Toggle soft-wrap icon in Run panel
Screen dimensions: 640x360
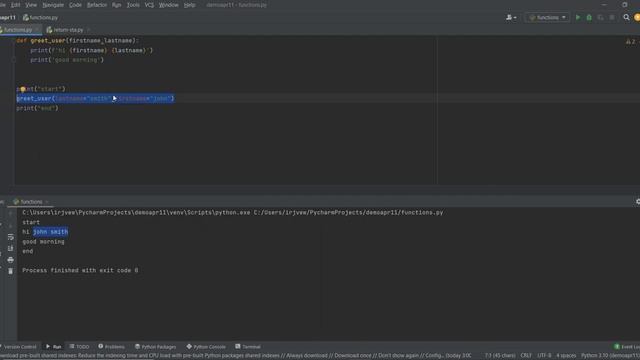(x=11, y=237)
